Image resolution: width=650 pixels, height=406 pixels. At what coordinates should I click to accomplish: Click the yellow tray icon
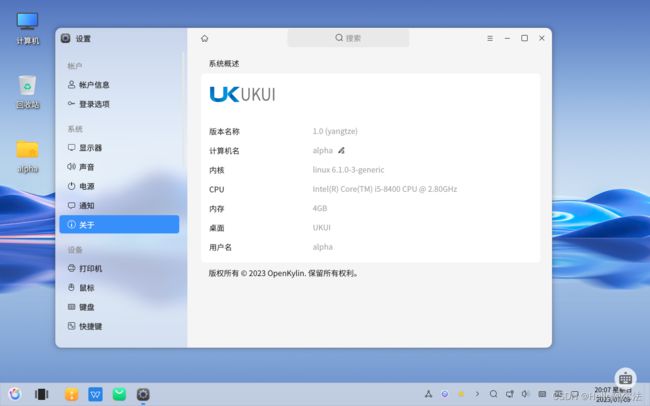point(461,394)
